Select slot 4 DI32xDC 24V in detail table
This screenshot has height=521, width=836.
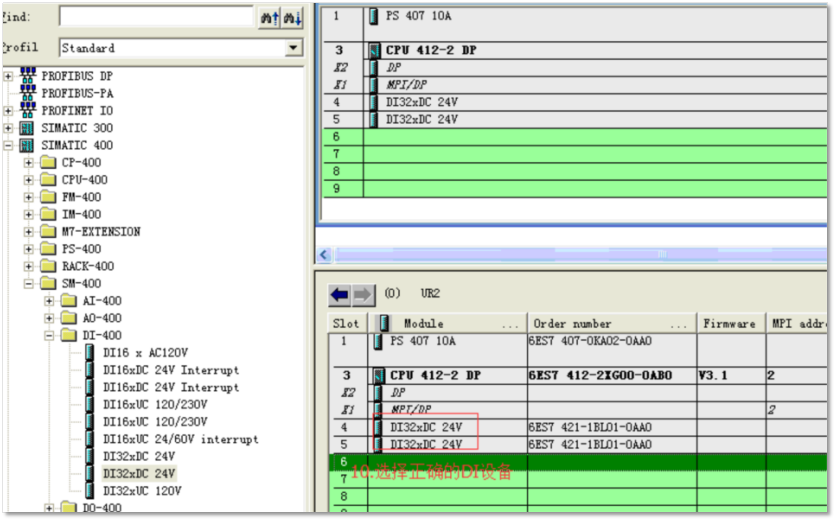click(426, 427)
